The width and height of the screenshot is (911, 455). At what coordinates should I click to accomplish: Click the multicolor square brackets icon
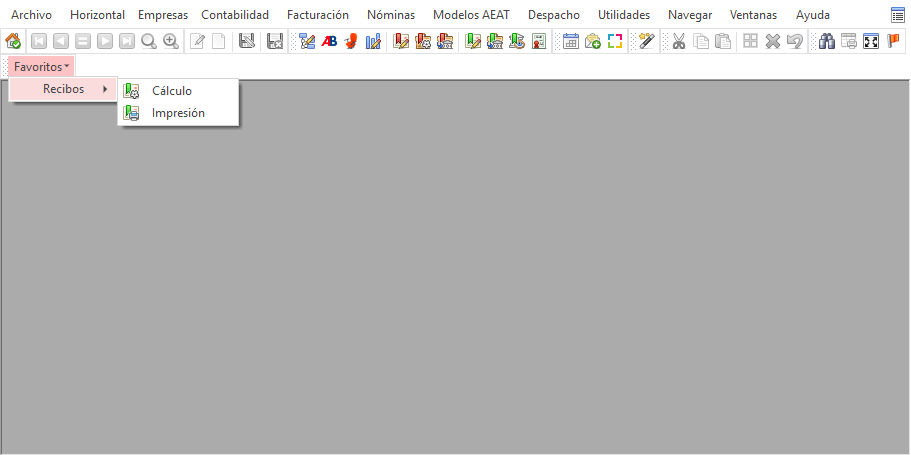point(615,41)
